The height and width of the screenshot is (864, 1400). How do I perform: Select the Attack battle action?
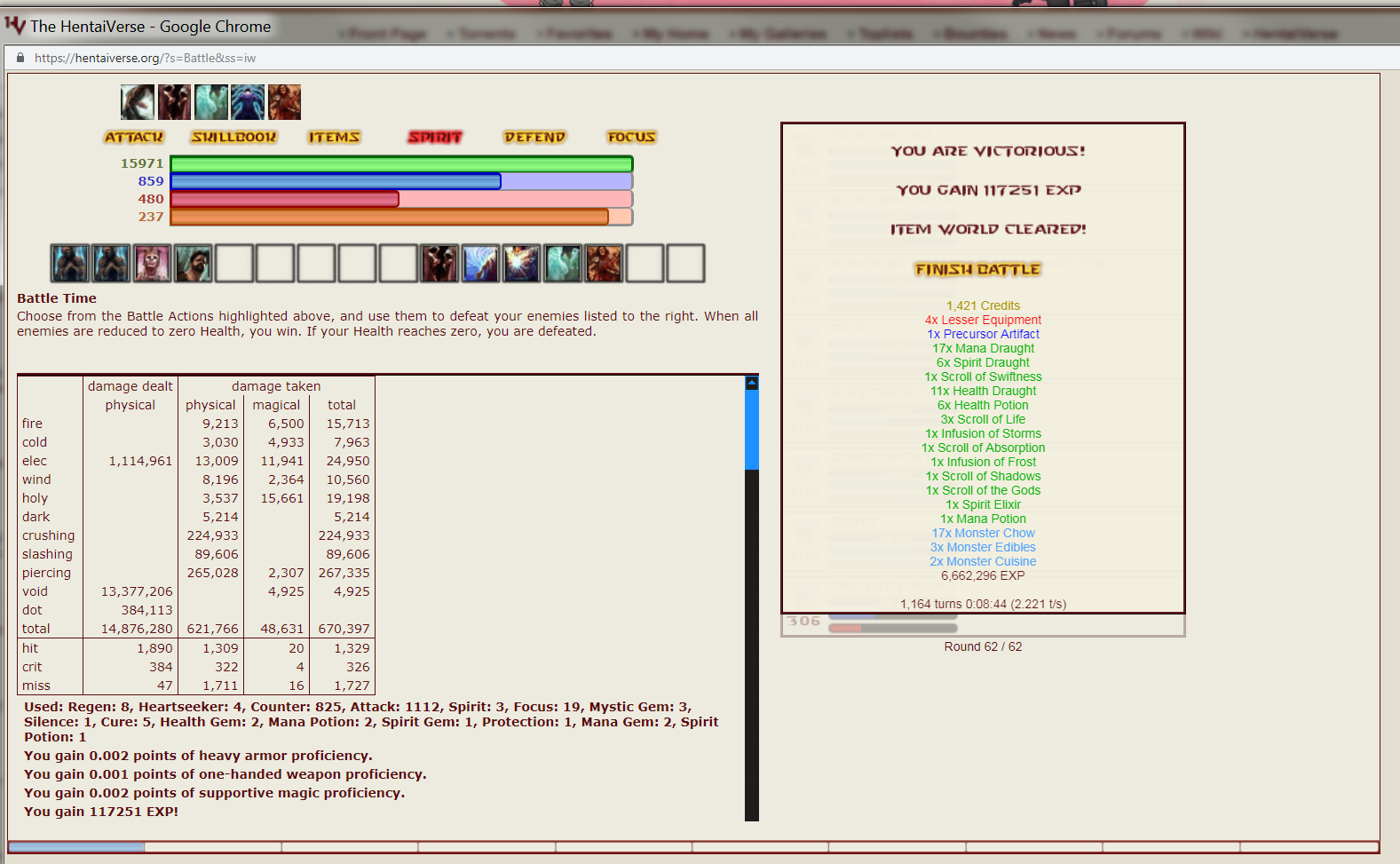tap(134, 137)
